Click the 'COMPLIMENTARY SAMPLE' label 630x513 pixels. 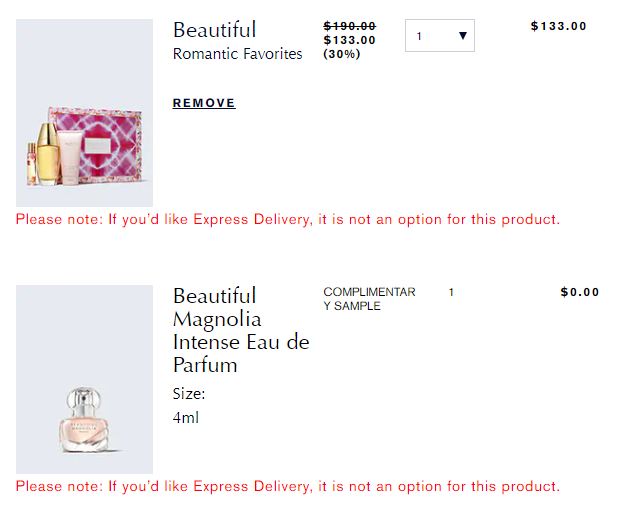[x=369, y=299]
